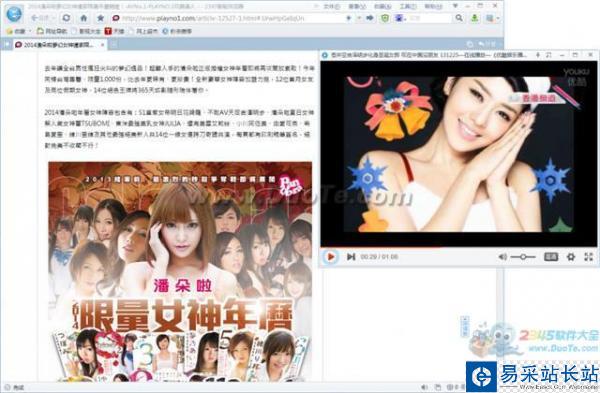Expand the 收藏 favorites dropdown in bookmarks bar

(18, 31)
